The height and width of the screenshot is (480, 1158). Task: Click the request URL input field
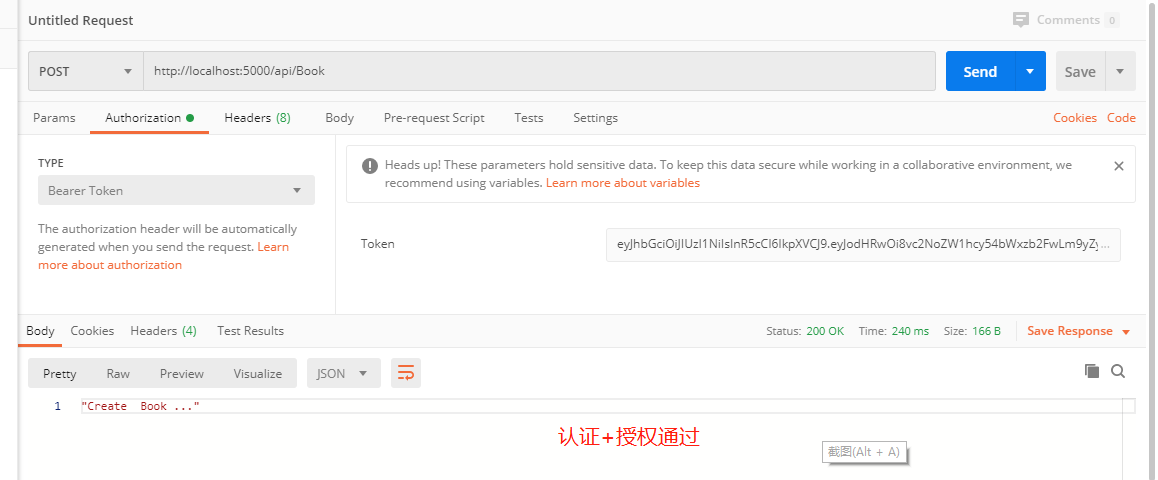pyautogui.click(x=539, y=72)
